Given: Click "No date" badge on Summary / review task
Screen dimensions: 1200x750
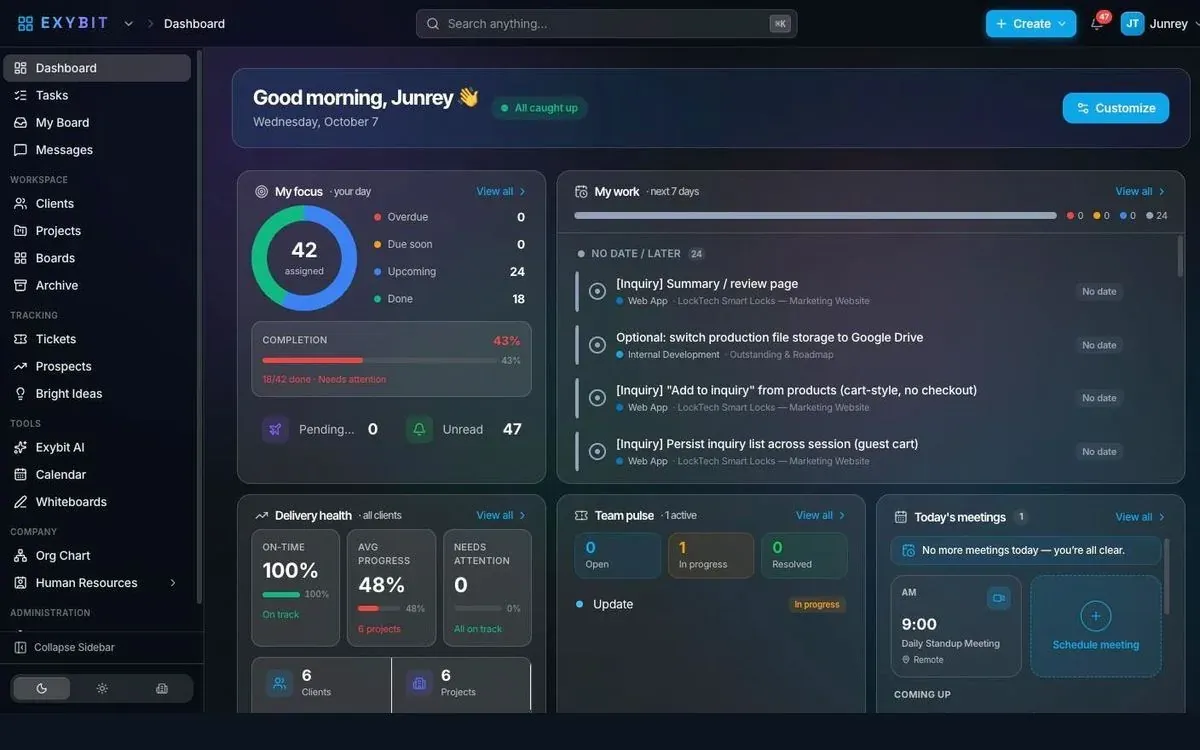Looking at the screenshot, I should point(1099,292).
